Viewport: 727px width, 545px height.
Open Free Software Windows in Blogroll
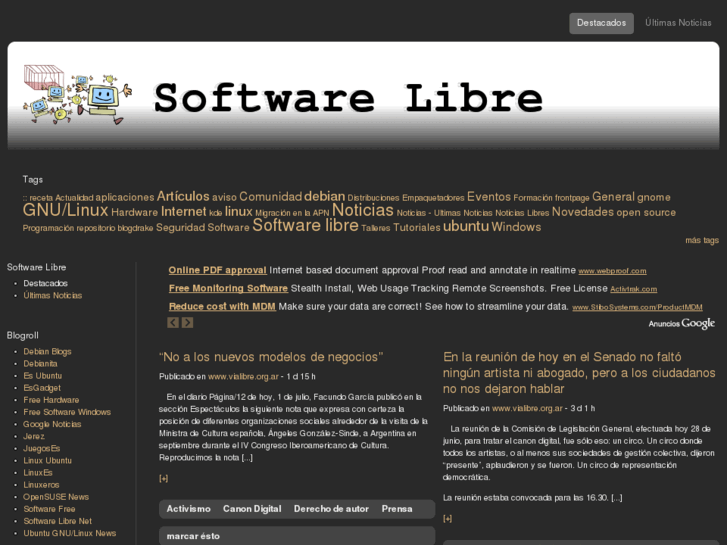(67, 412)
